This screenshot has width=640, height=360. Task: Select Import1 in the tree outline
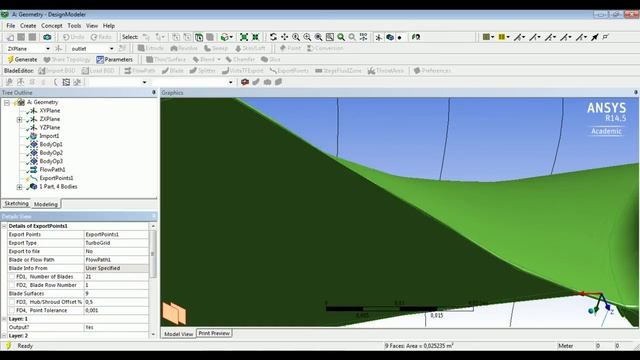tap(49, 136)
